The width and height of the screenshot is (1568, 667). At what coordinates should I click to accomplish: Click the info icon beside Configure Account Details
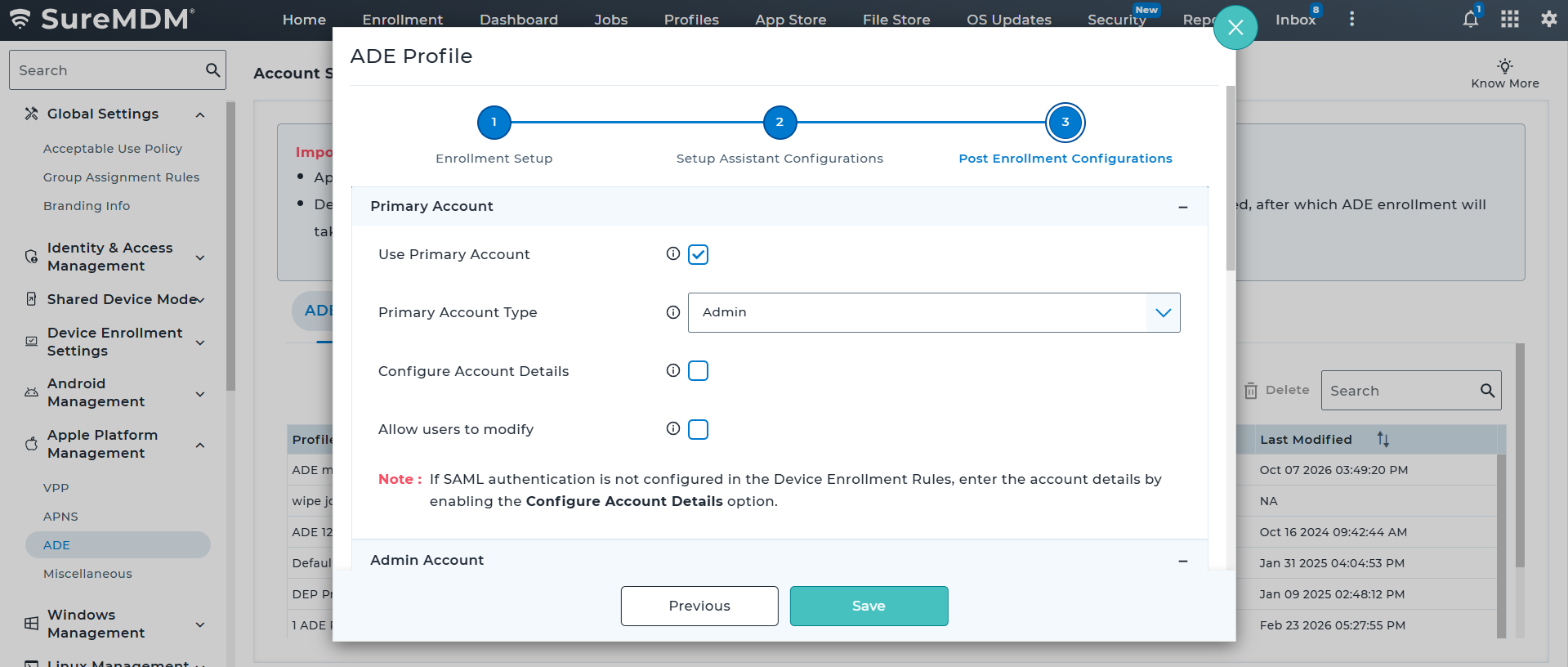point(673,371)
